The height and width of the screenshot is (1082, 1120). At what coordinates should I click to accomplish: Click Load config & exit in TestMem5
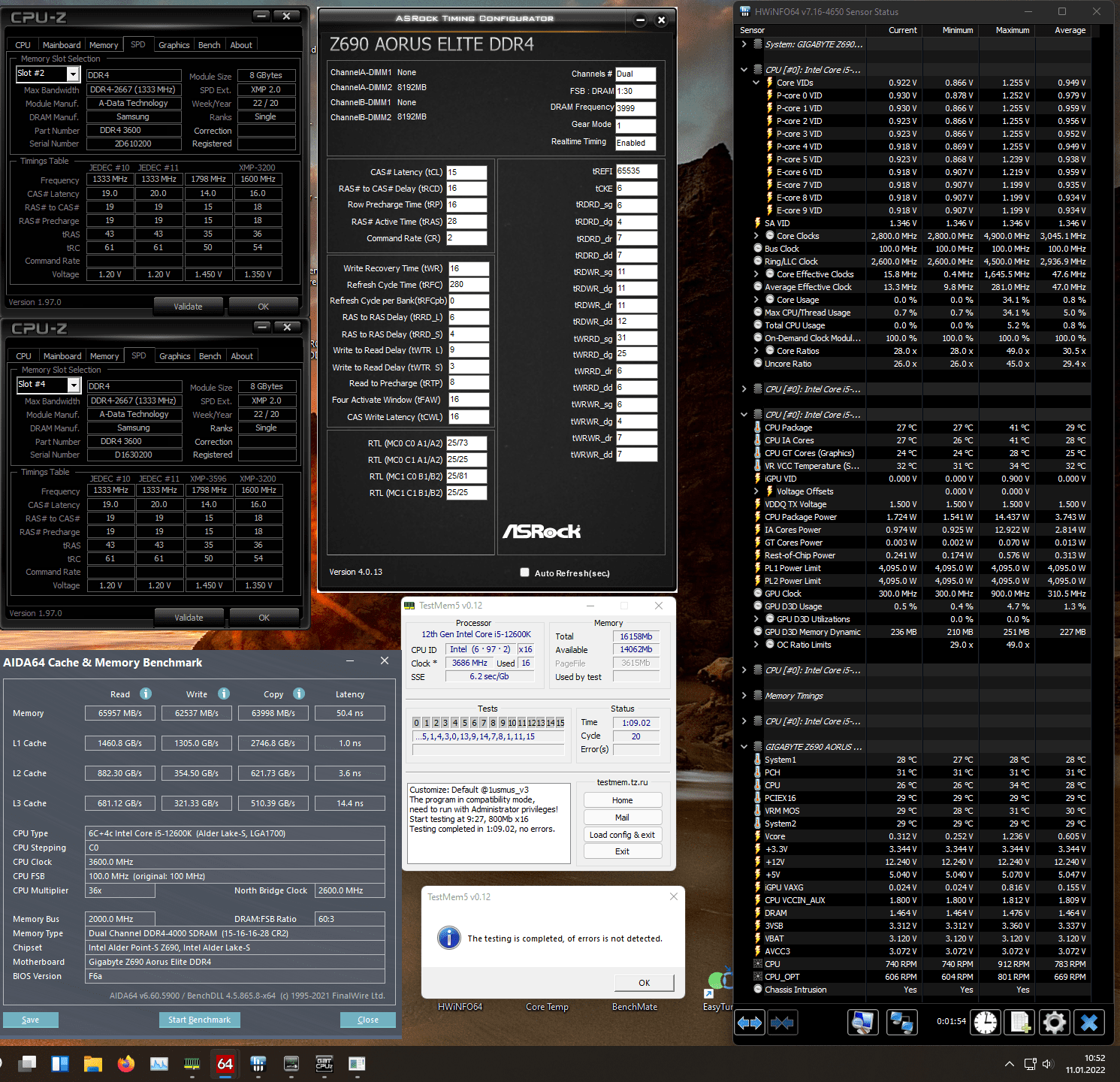point(622,835)
